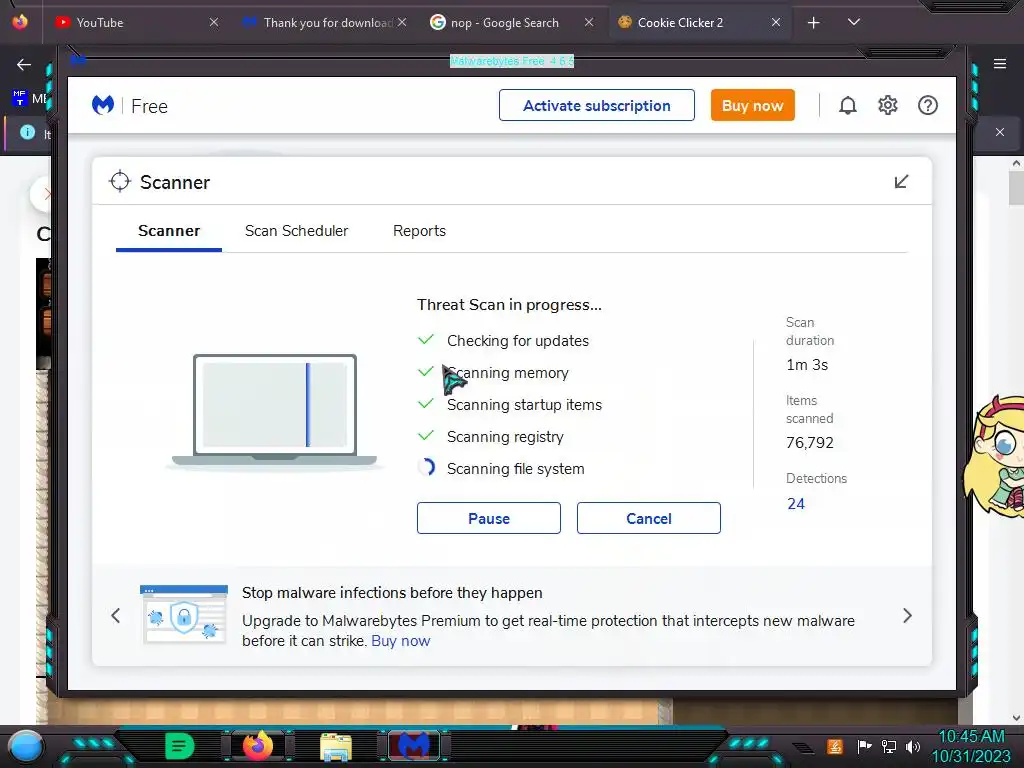The image size is (1024, 768).
Task: Open the green notes app on the taskbar
Action: (x=180, y=746)
